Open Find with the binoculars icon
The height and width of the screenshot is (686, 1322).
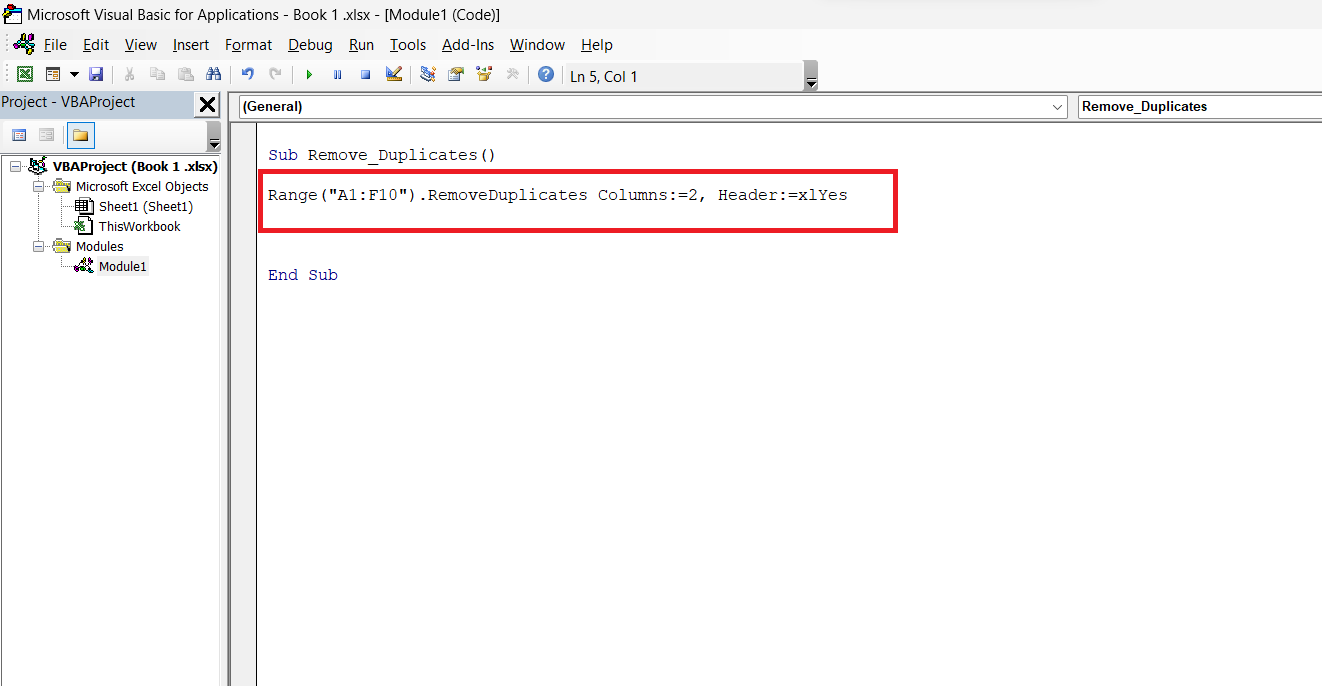[213, 75]
